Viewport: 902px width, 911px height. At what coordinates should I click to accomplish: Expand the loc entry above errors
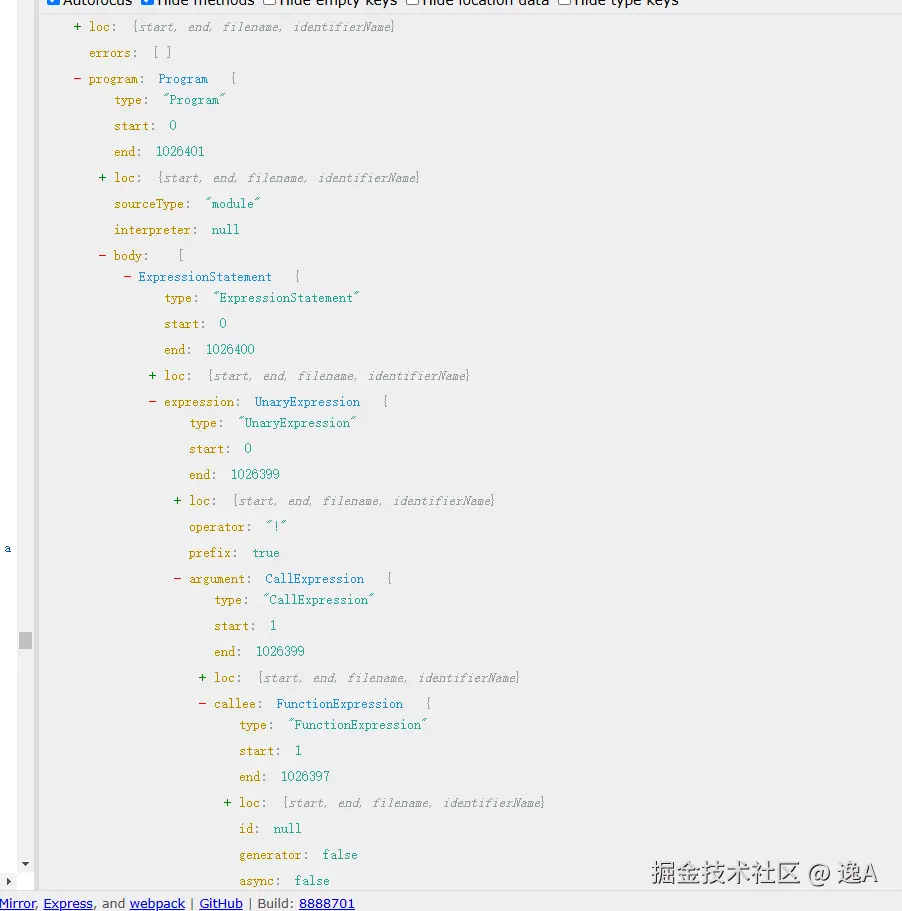pos(77,27)
